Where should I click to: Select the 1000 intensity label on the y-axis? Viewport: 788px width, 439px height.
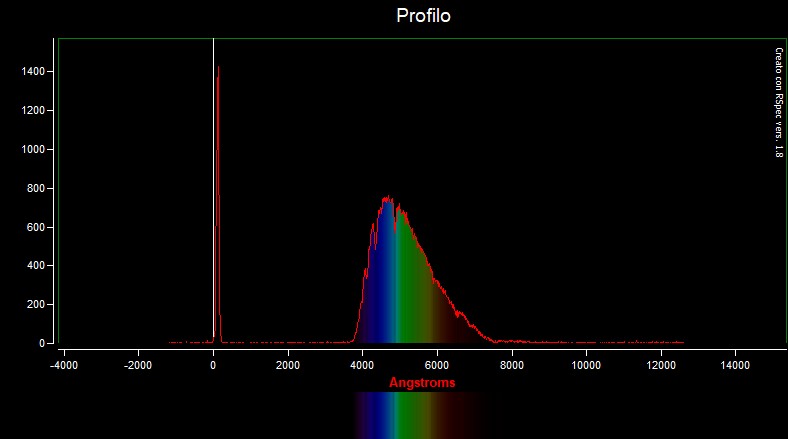[32, 149]
